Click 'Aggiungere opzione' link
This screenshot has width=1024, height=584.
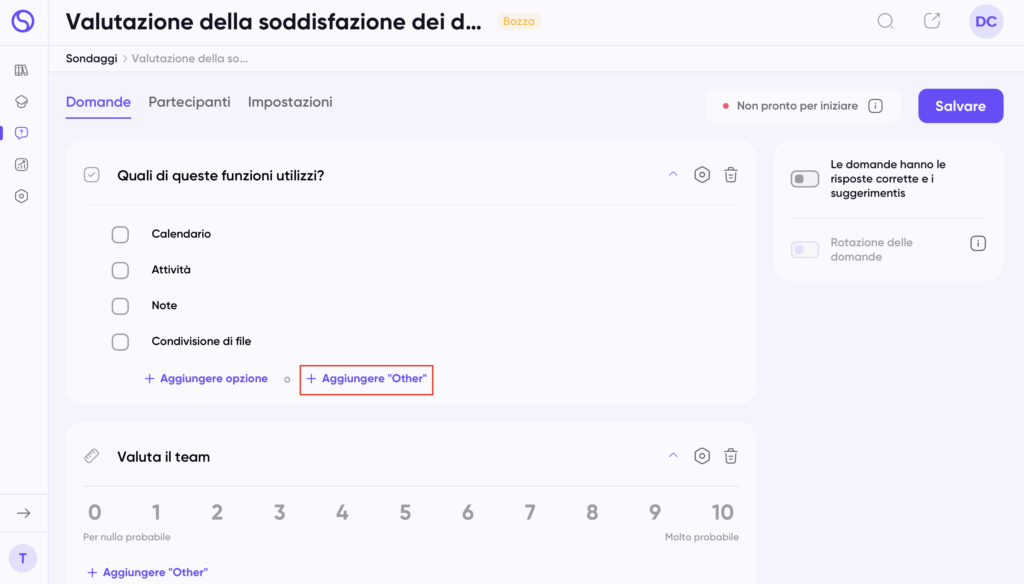pyautogui.click(x=206, y=379)
